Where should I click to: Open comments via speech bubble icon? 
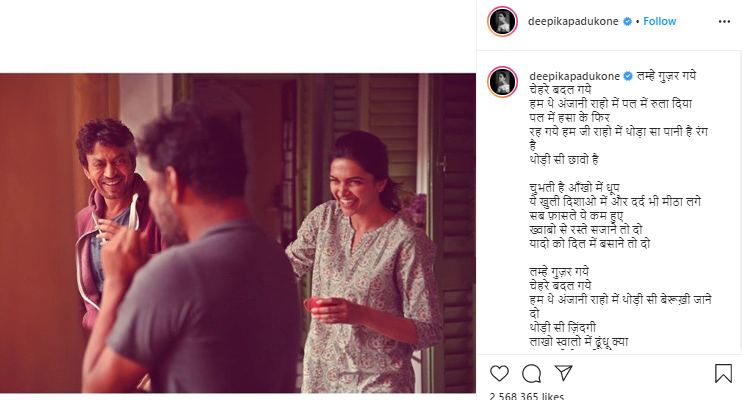point(531,373)
